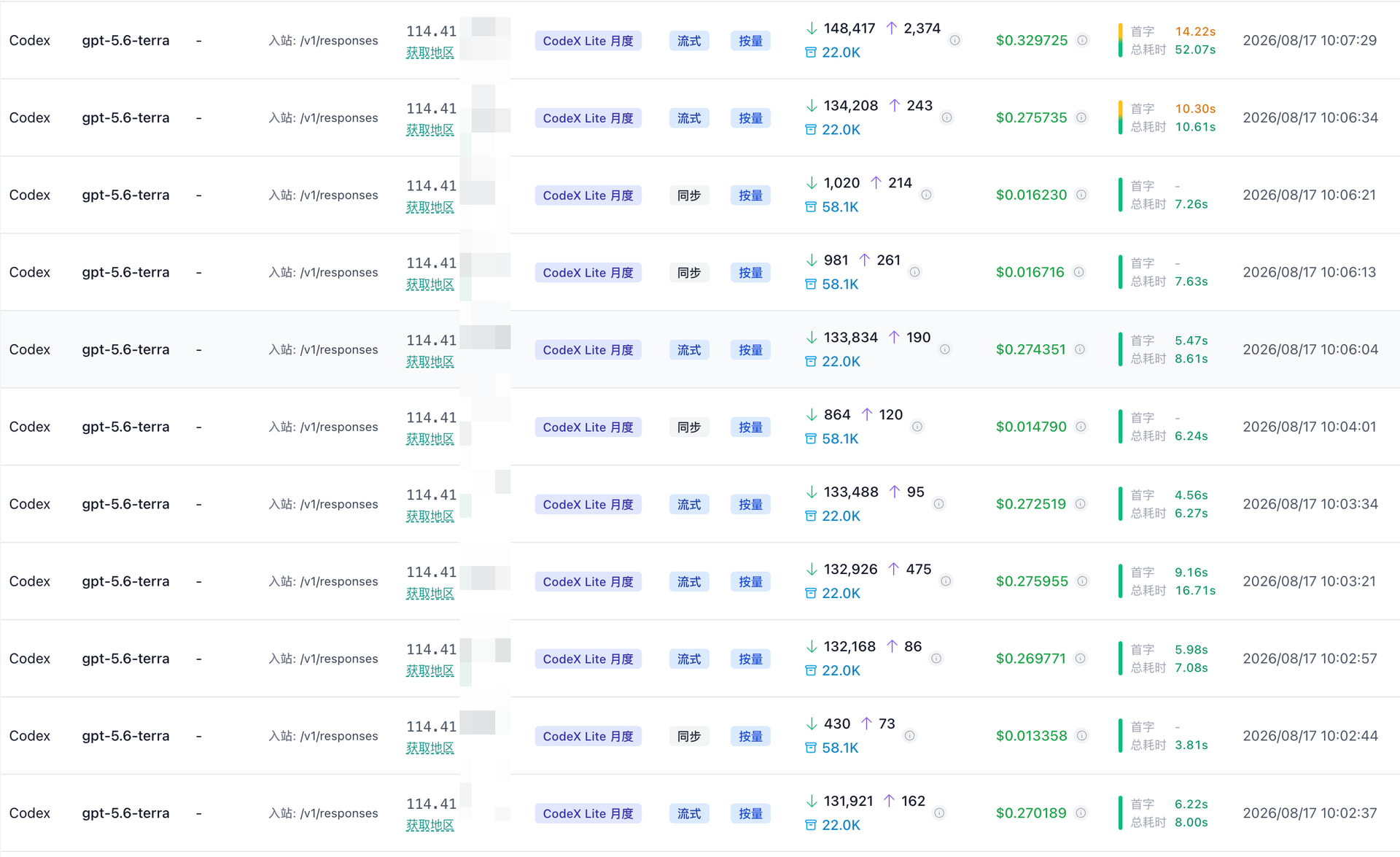Open token info icon in 10:06:34 row
1400x857 pixels.
click(946, 117)
